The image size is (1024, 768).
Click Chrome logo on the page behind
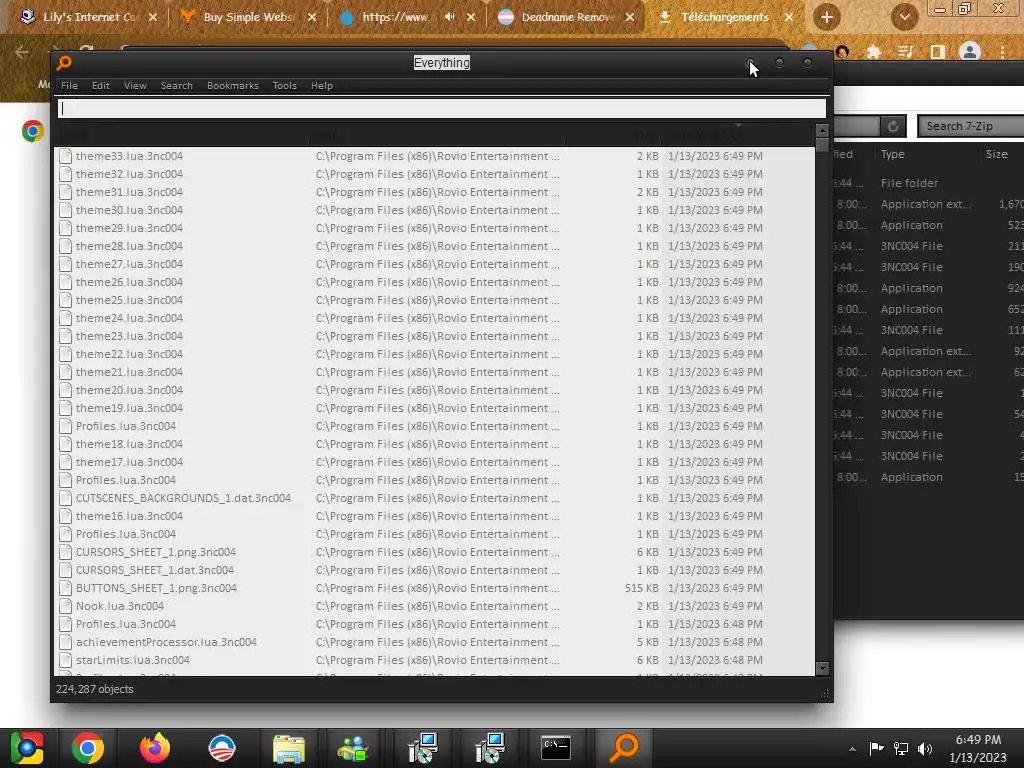click(33, 131)
